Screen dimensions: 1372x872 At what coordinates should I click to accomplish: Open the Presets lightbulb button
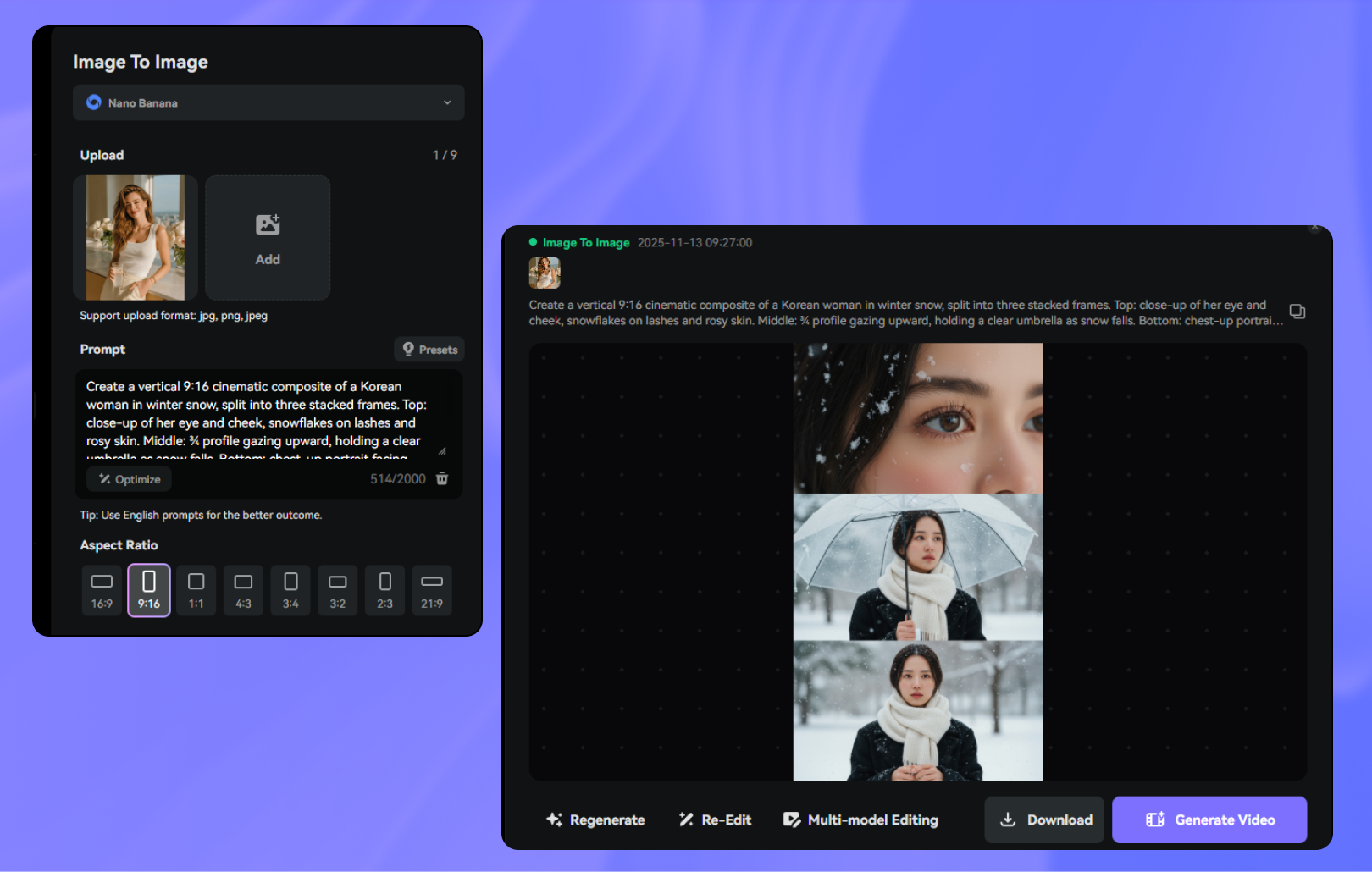coord(429,350)
